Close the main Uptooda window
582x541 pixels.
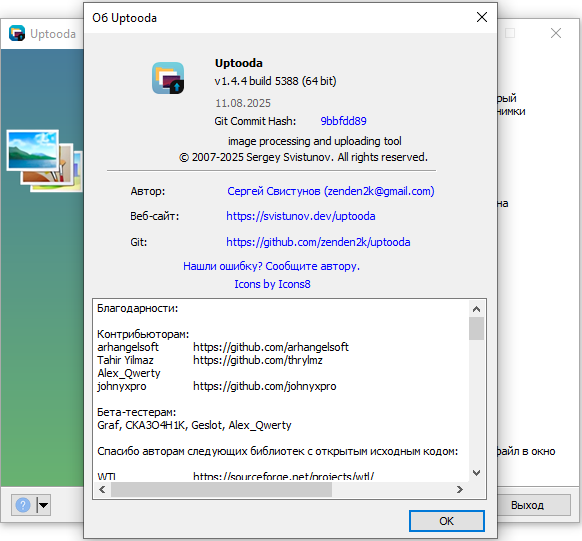coord(556,33)
